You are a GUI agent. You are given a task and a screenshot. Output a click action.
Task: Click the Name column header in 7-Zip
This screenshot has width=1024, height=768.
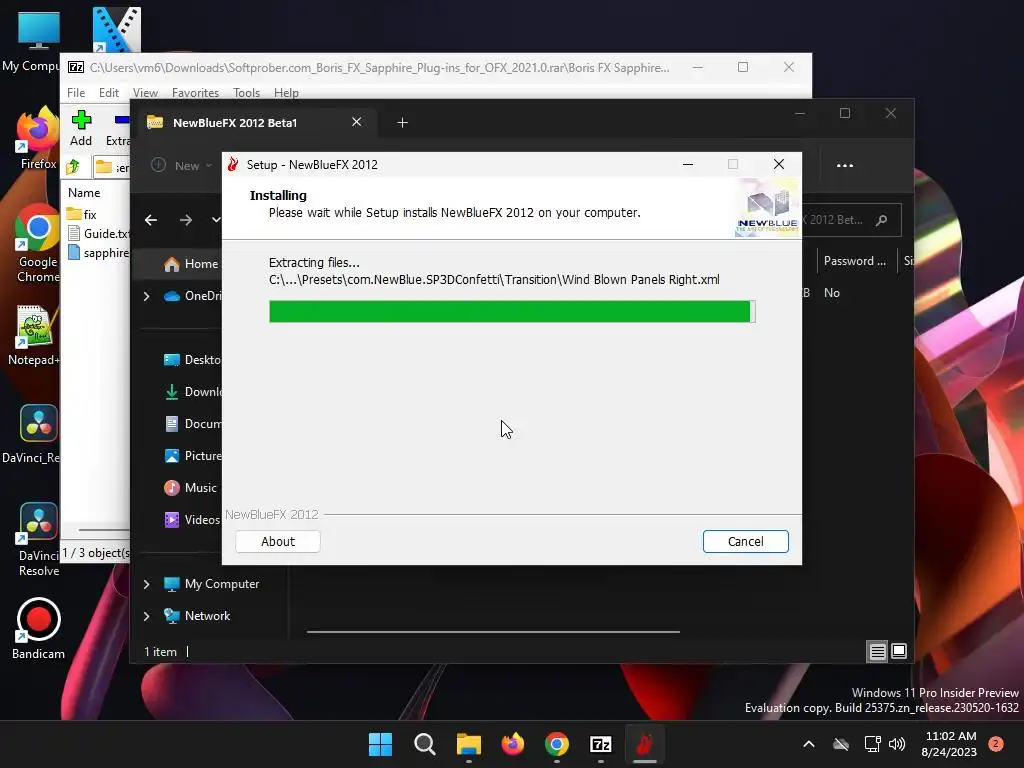click(84, 193)
